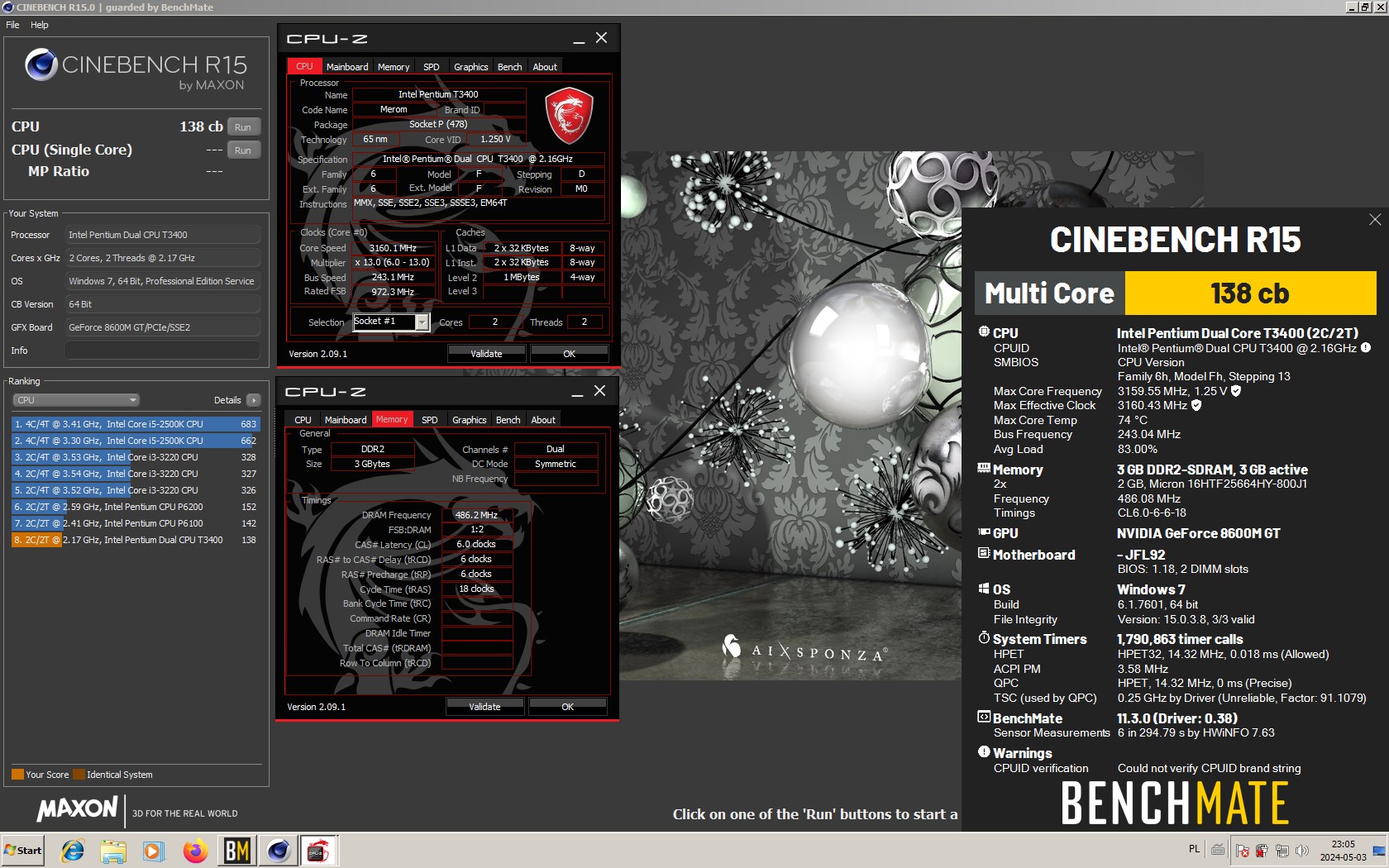1389x868 pixels.
Task: Click Validate in lower CPU-Z memory window
Action: [x=484, y=707]
